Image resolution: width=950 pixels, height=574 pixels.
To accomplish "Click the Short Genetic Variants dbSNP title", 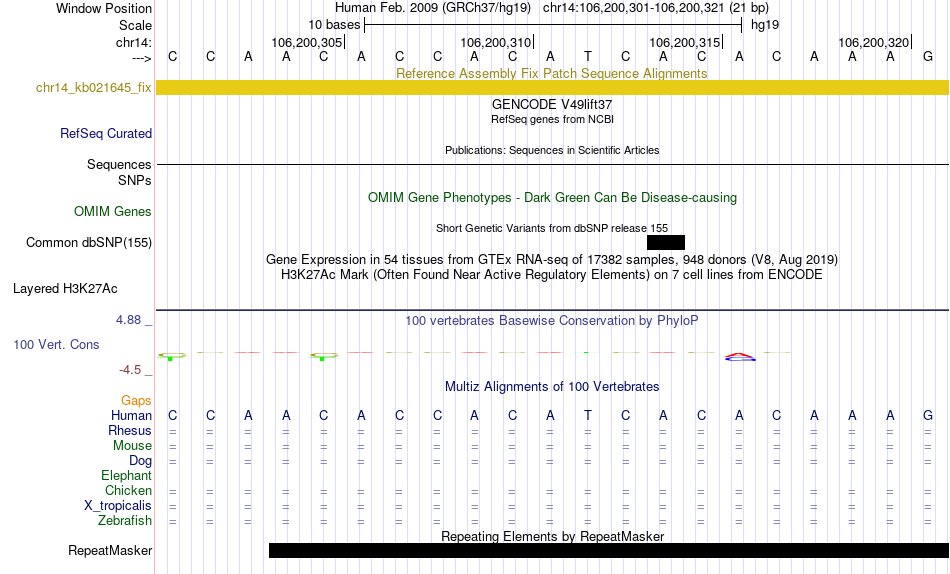I will (552, 228).
